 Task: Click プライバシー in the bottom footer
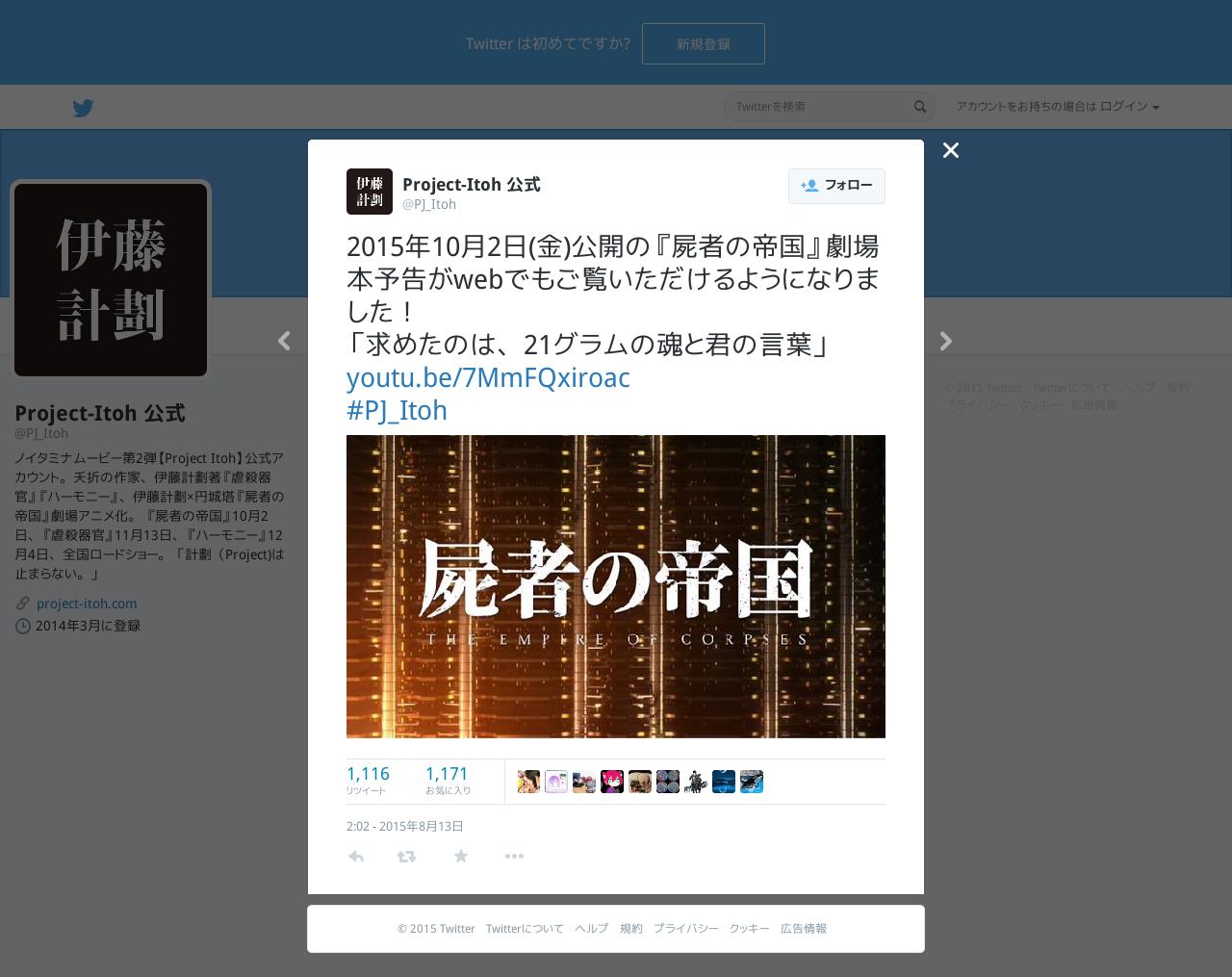tap(686, 929)
